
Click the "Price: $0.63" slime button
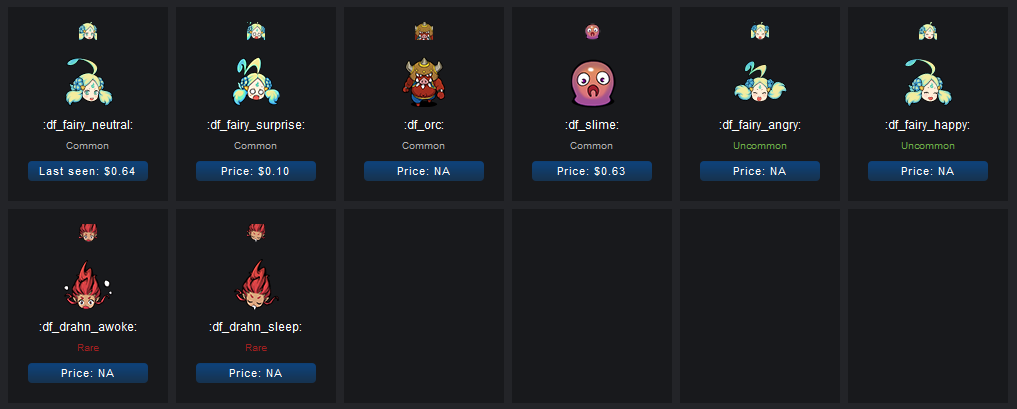(x=592, y=171)
